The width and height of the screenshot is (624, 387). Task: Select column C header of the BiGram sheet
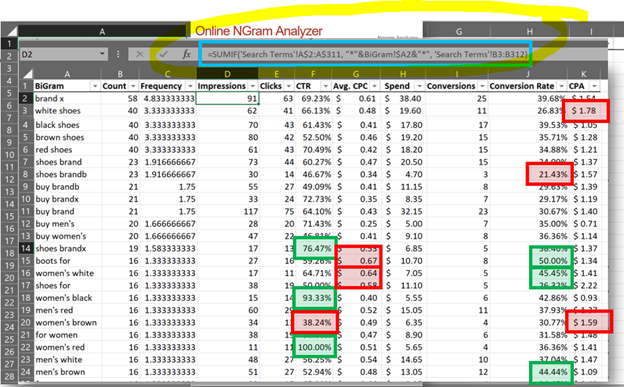tap(167, 74)
